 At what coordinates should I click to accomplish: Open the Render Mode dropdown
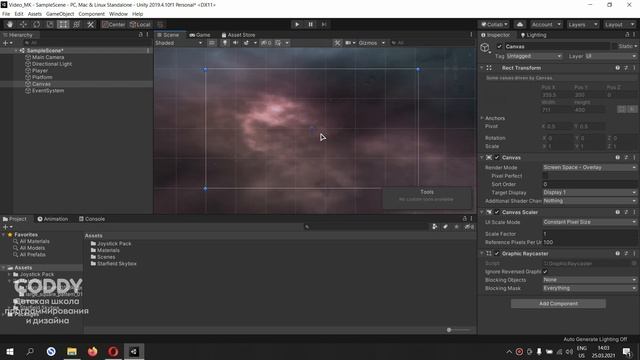(x=589, y=167)
